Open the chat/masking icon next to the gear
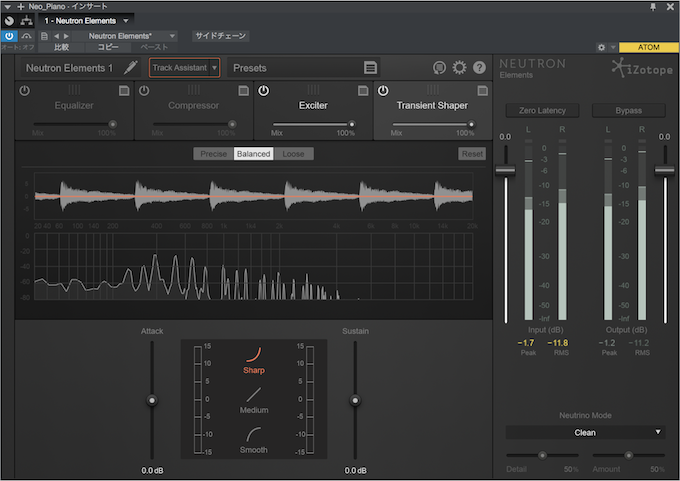This screenshot has height=481, width=680. 439,68
